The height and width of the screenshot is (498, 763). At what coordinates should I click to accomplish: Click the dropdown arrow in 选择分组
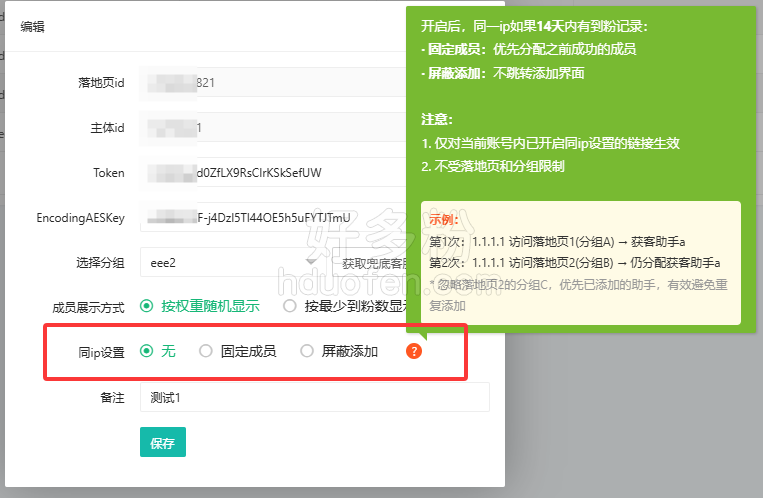[x=311, y=263]
